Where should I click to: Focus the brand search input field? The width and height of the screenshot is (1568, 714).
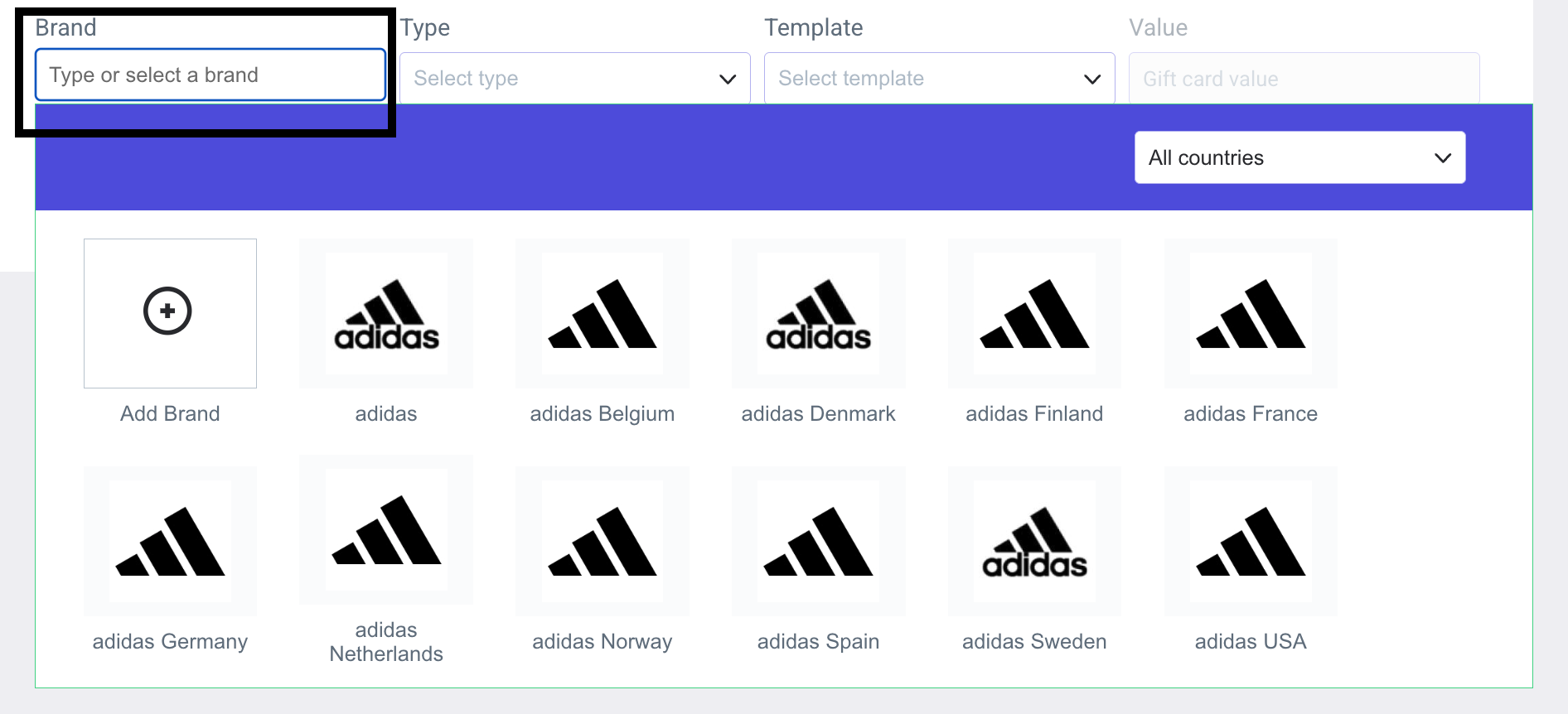210,75
